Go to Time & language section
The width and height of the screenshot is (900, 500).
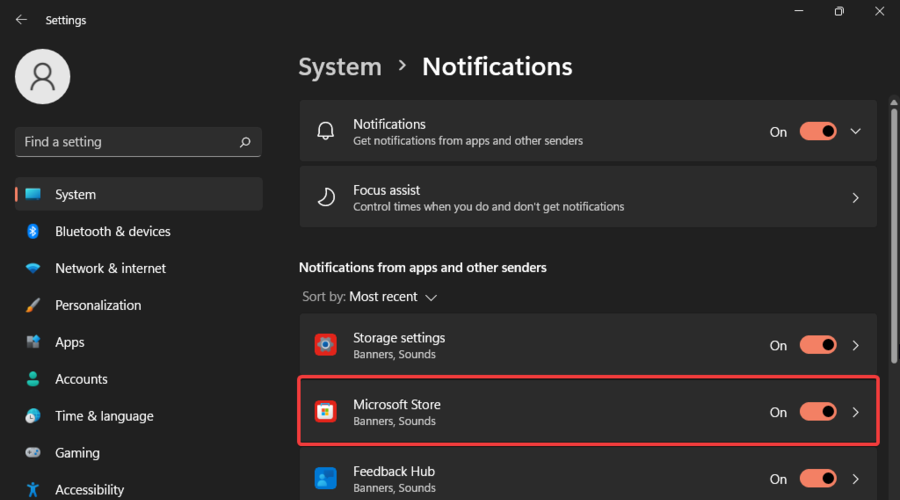pyautogui.click(x=104, y=416)
